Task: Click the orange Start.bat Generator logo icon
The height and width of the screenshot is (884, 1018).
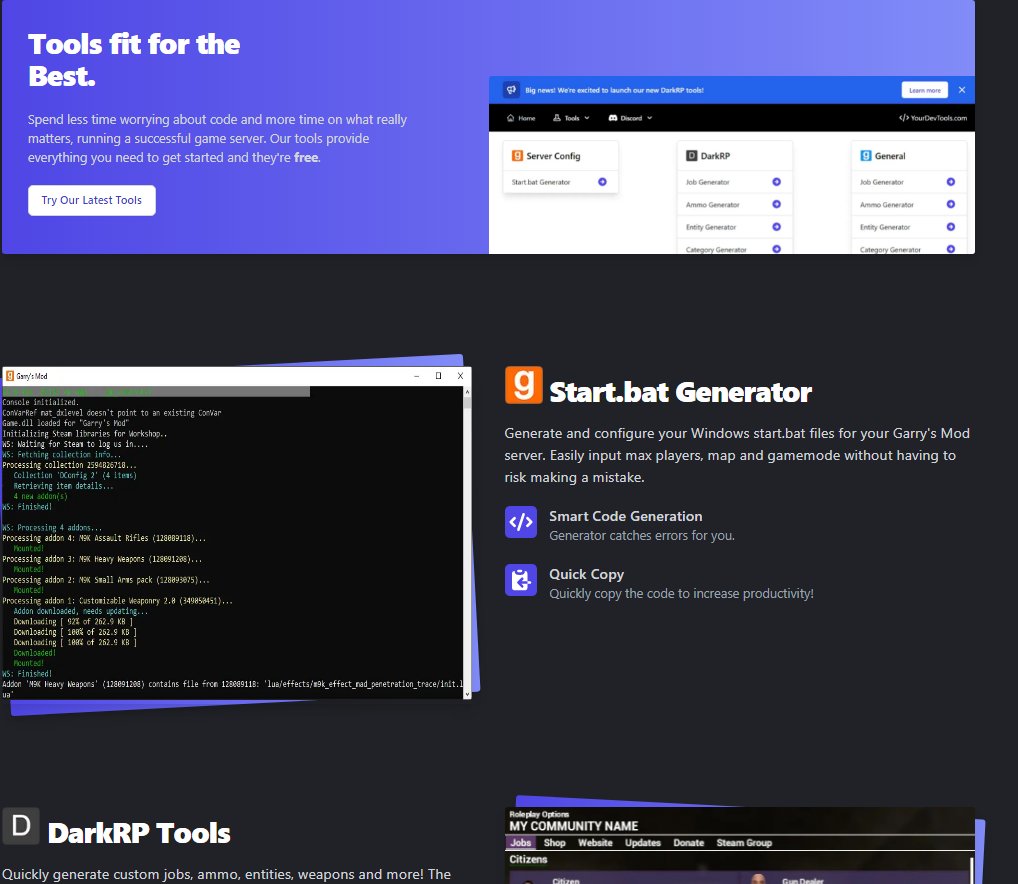Action: [522, 386]
